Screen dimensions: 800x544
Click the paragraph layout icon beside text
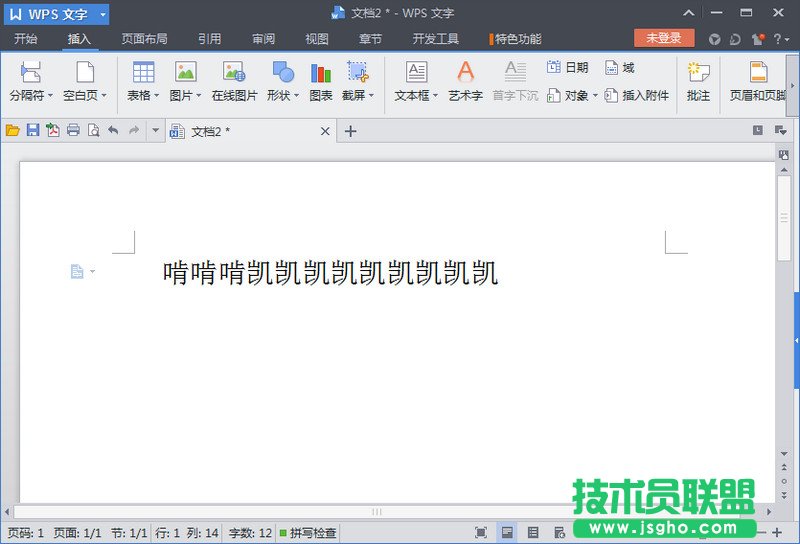pos(77,271)
